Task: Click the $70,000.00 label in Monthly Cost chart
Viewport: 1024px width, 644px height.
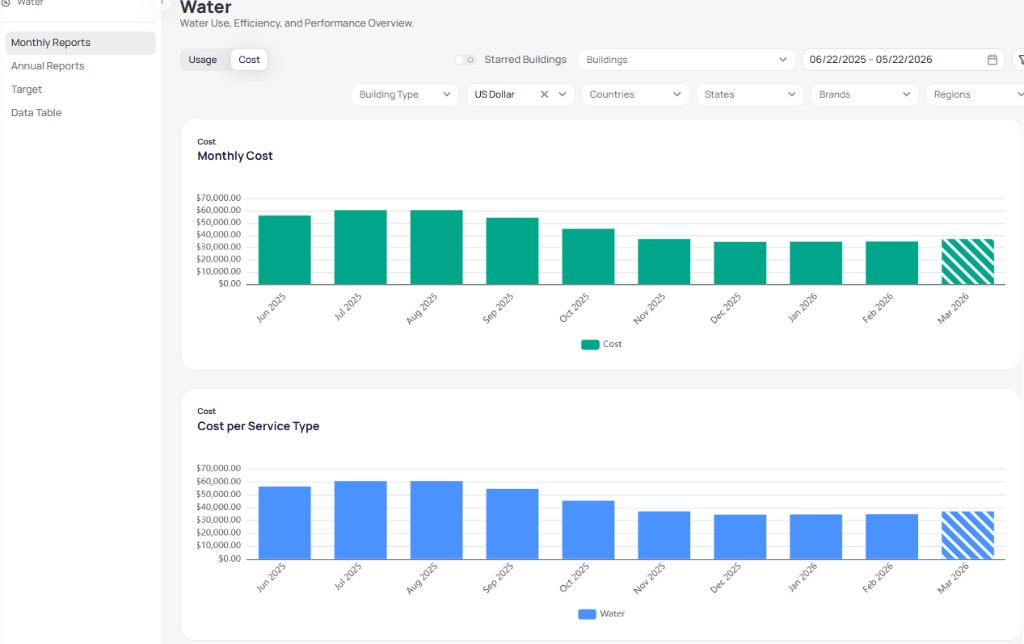Action: click(x=219, y=198)
